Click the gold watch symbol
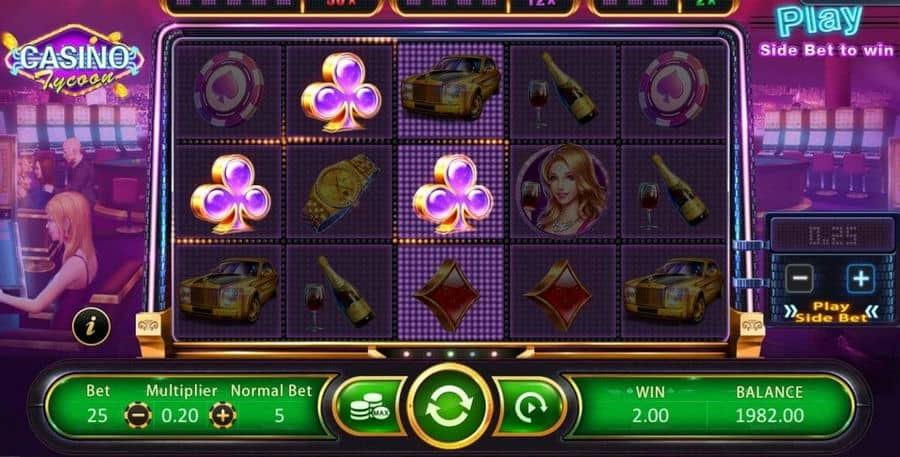Screen dimensions: 900x457 pos(340,192)
